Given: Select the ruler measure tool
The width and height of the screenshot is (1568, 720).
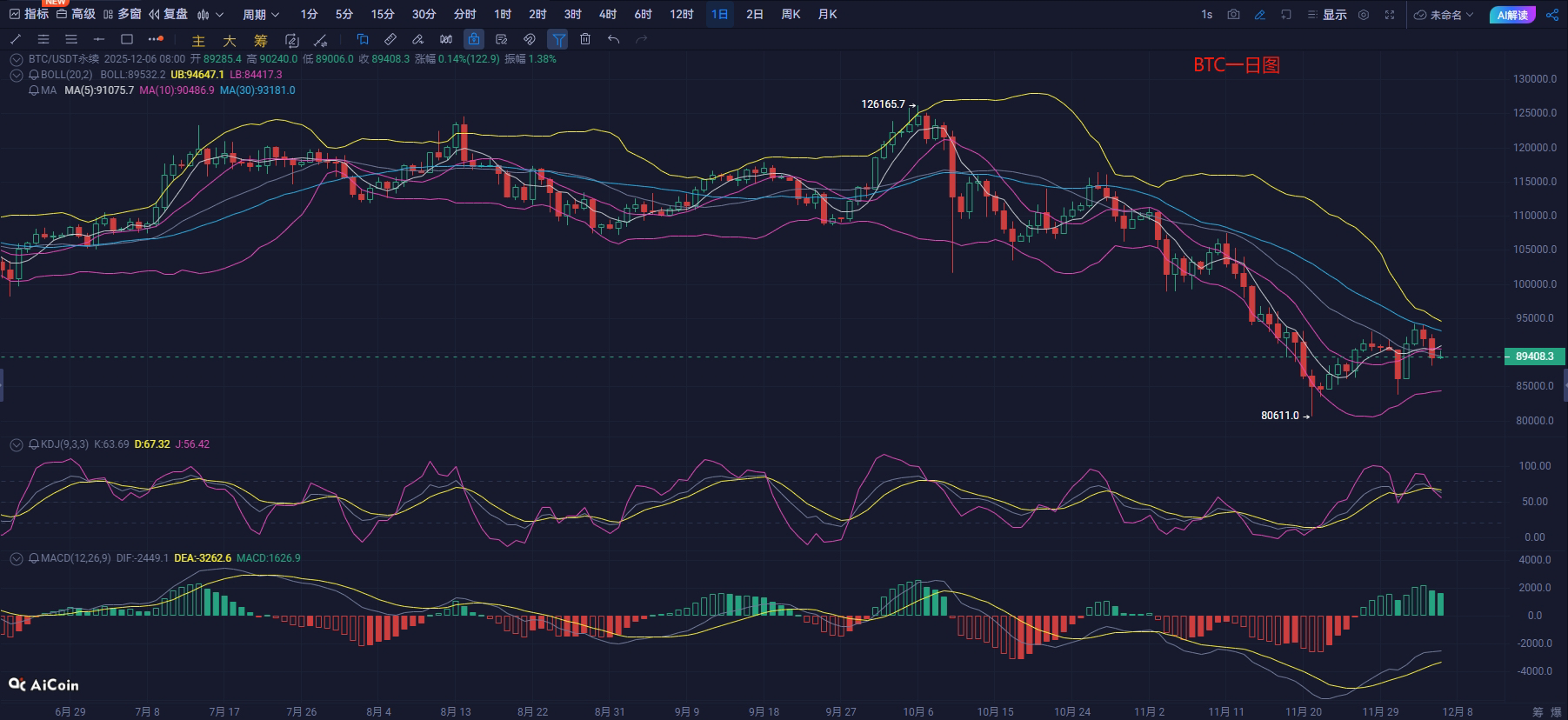Looking at the screenshot, I should [x=390, y=39].
